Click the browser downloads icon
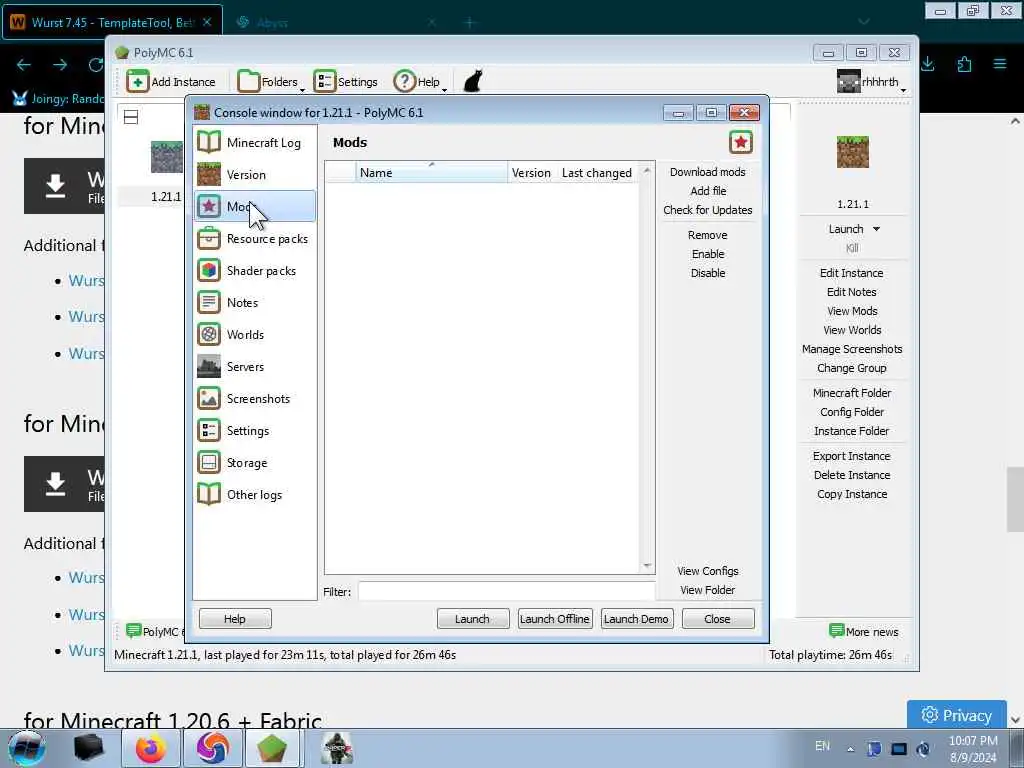 pyautogui.click(x=928, y=64)
